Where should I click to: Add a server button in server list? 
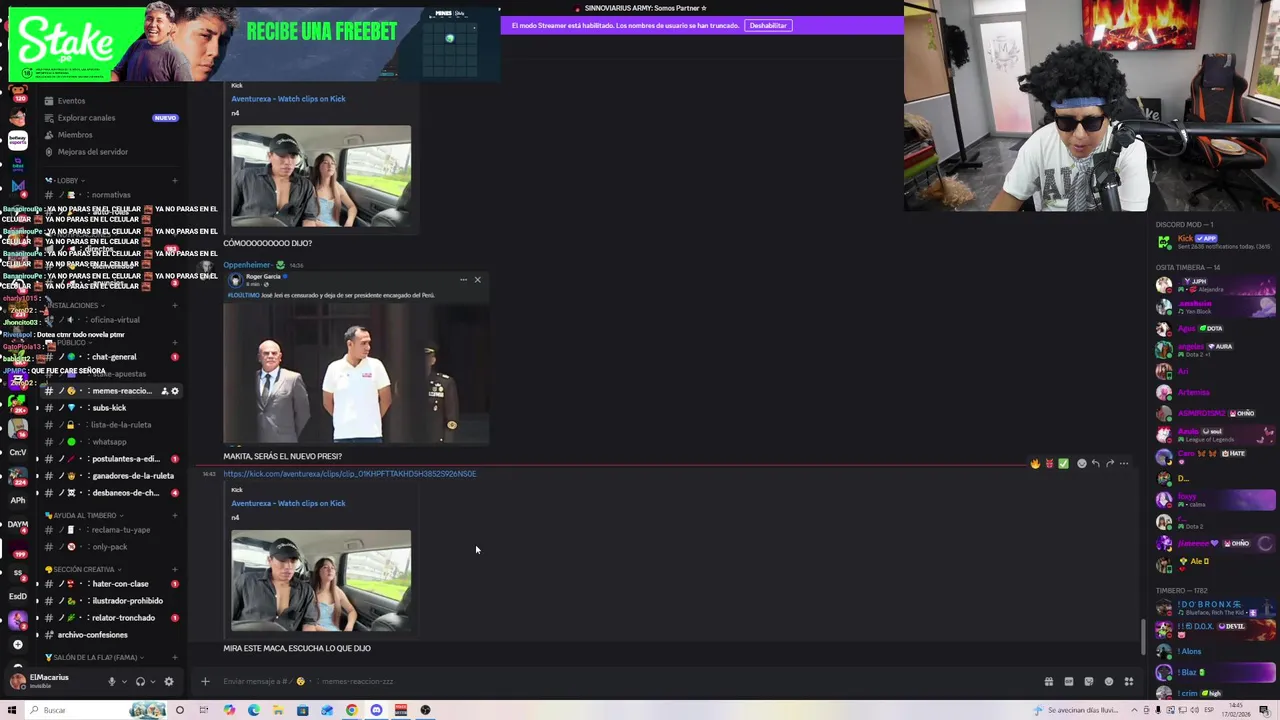pyautogui.click(x=18, y=645)
